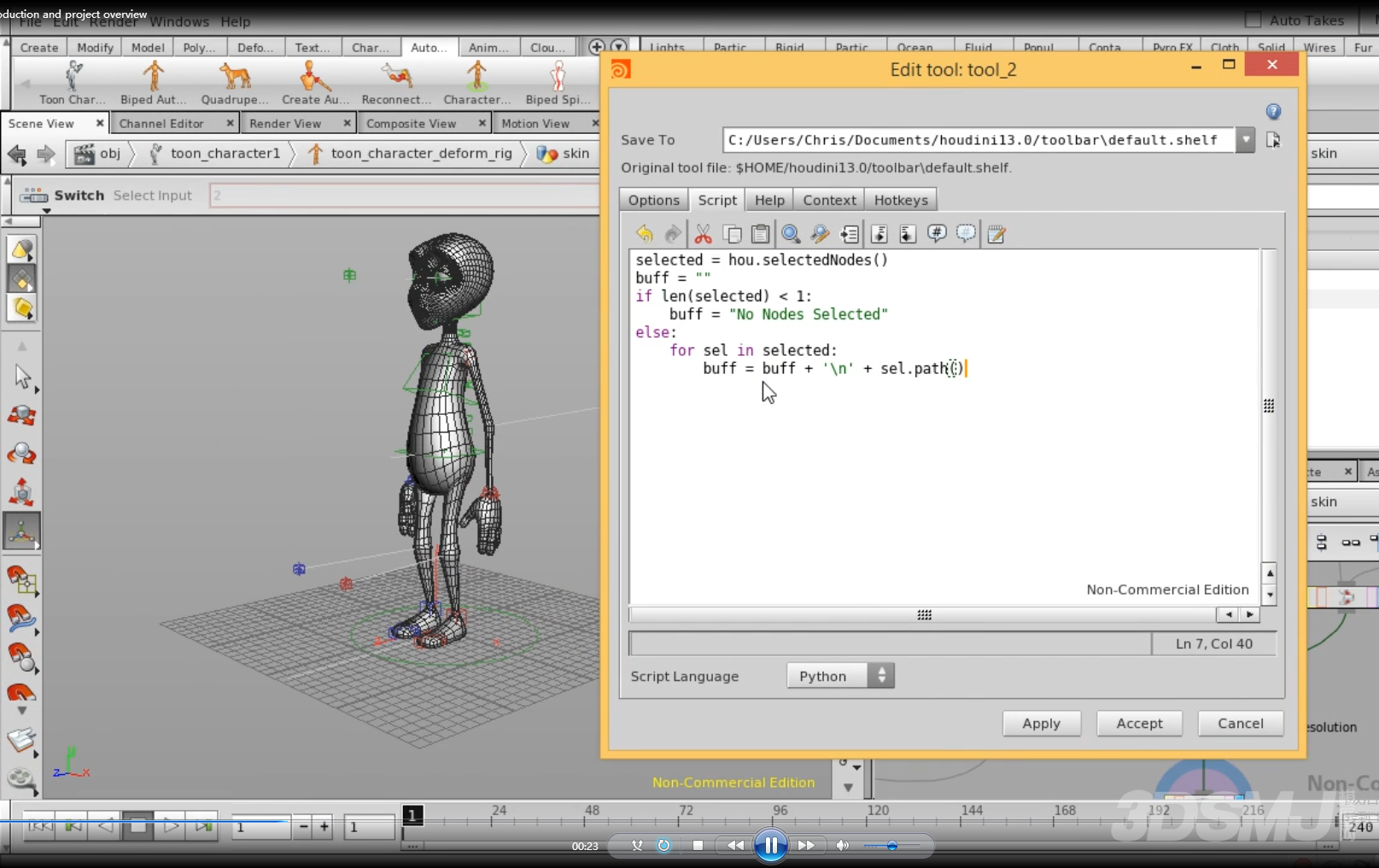This screenshot has width=1379, height=868.
Task: Click the plus new shelf tab button
Action: (x=597, y=47)
